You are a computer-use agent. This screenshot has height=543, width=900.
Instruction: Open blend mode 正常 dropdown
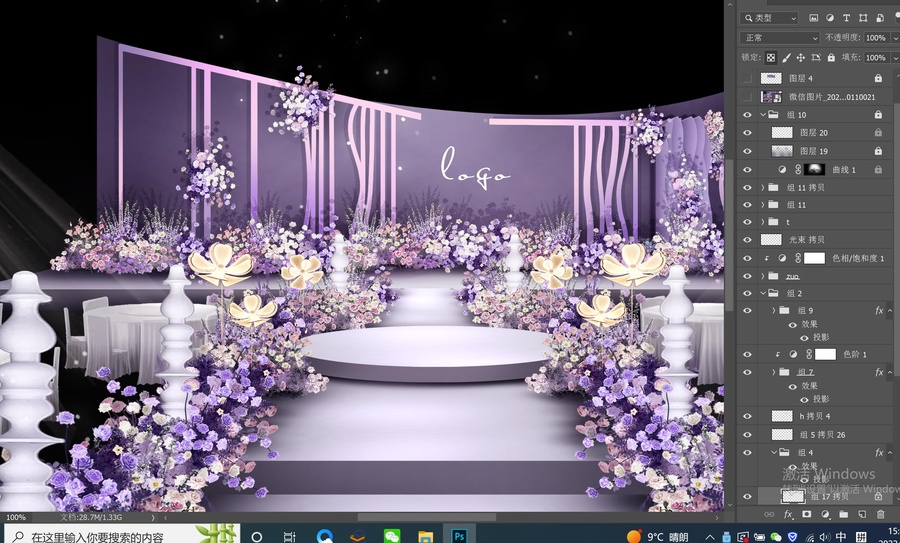pyautogui.click(x=779, y=38)
